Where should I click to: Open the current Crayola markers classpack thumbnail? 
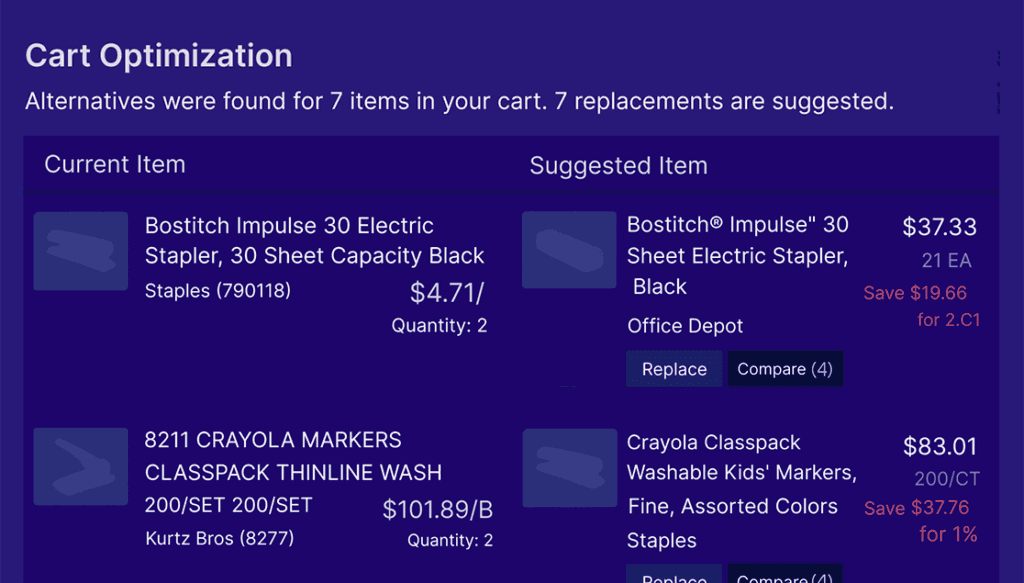tap(81, 465)
